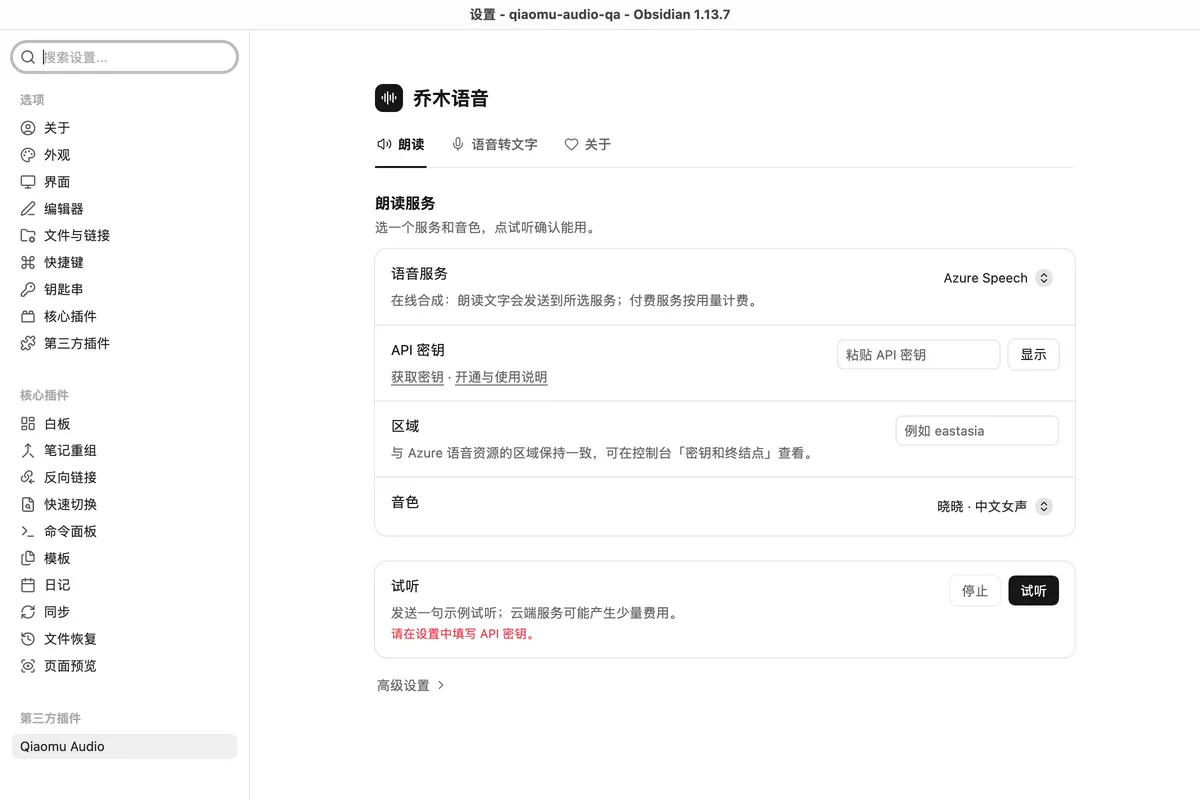Click the black 试听 button
The height and width of the screenshot is (800, 1200).
pos(1033,591)
